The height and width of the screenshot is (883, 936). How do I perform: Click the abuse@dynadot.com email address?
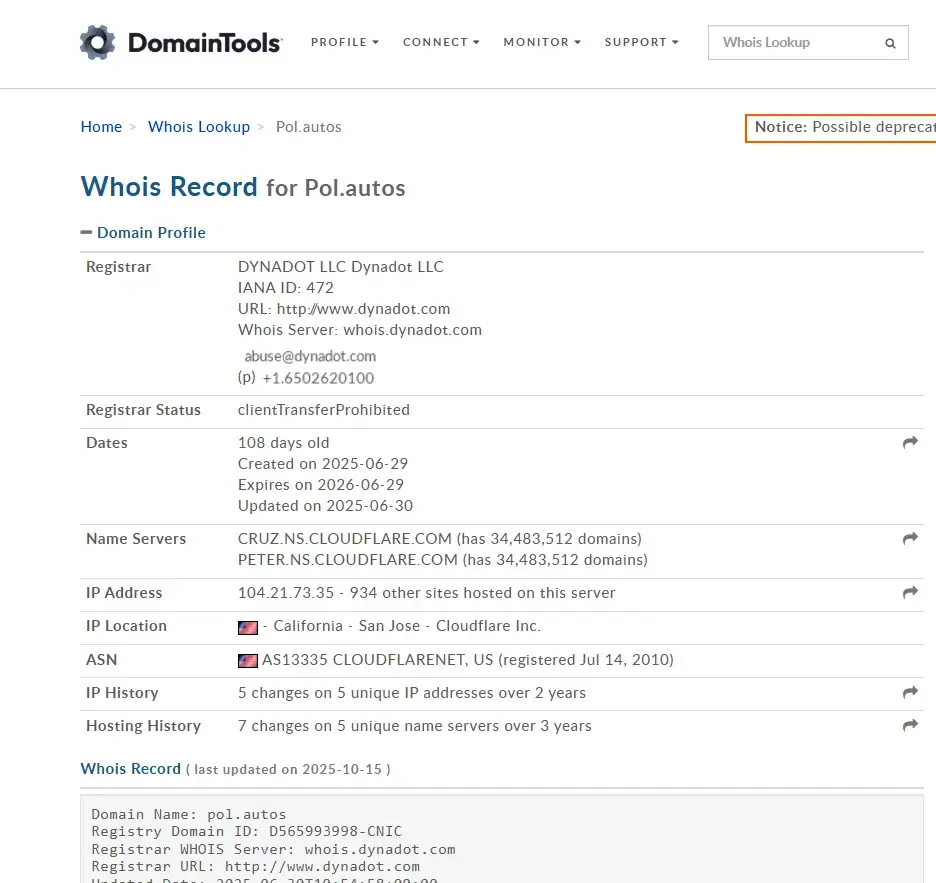(310, 356)
